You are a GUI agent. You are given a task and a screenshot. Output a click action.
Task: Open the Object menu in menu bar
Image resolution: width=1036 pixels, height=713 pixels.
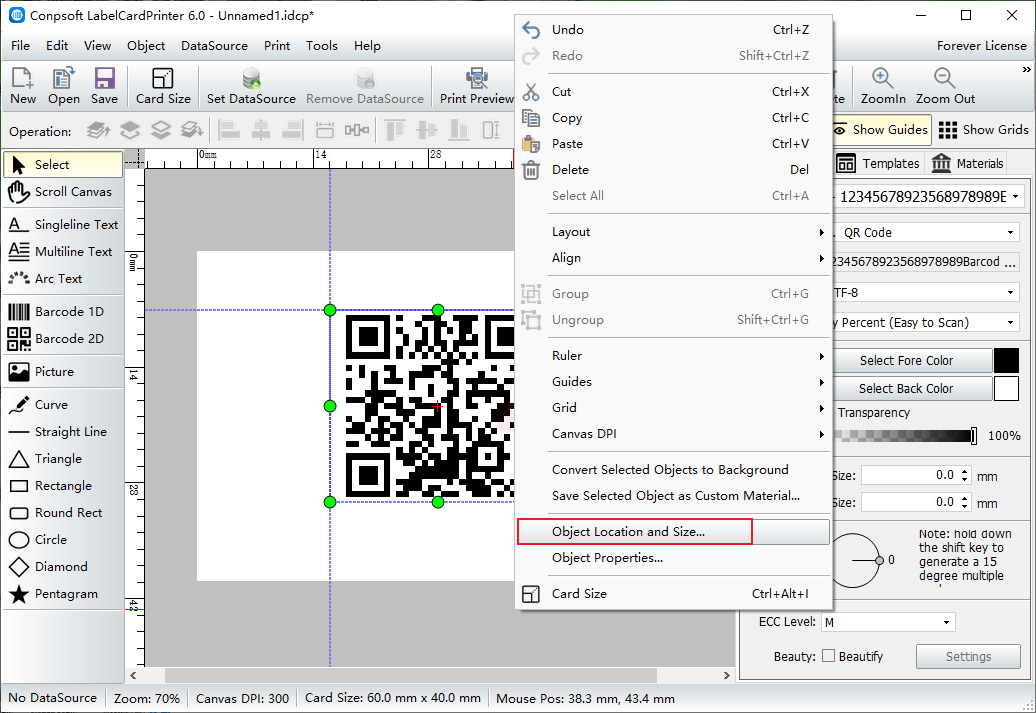coord(146,46)
